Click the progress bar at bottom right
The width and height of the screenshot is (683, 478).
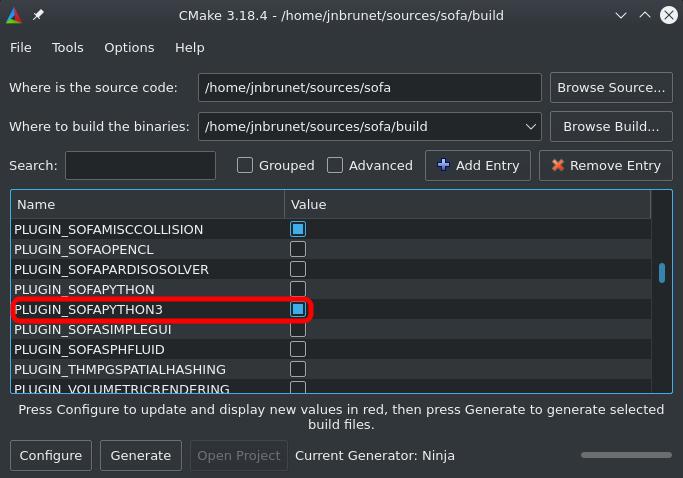[626, 455]
